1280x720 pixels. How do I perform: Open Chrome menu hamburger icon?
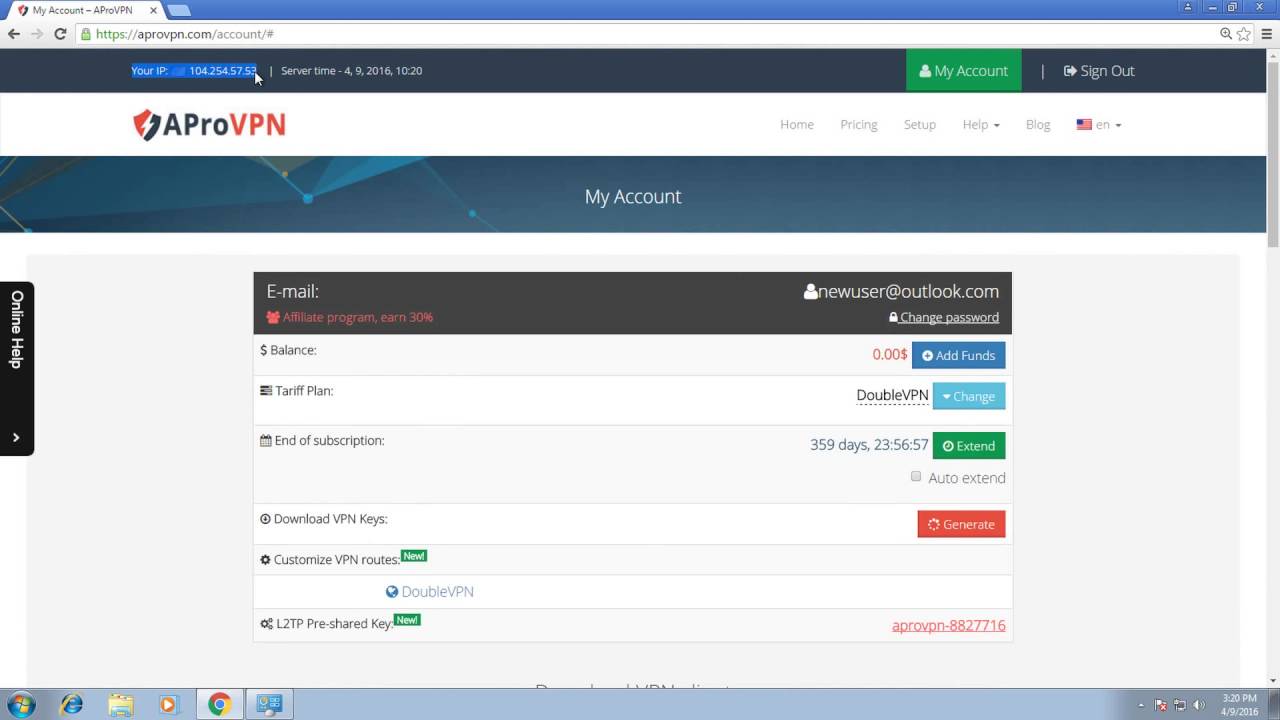tap(1265, 34)
